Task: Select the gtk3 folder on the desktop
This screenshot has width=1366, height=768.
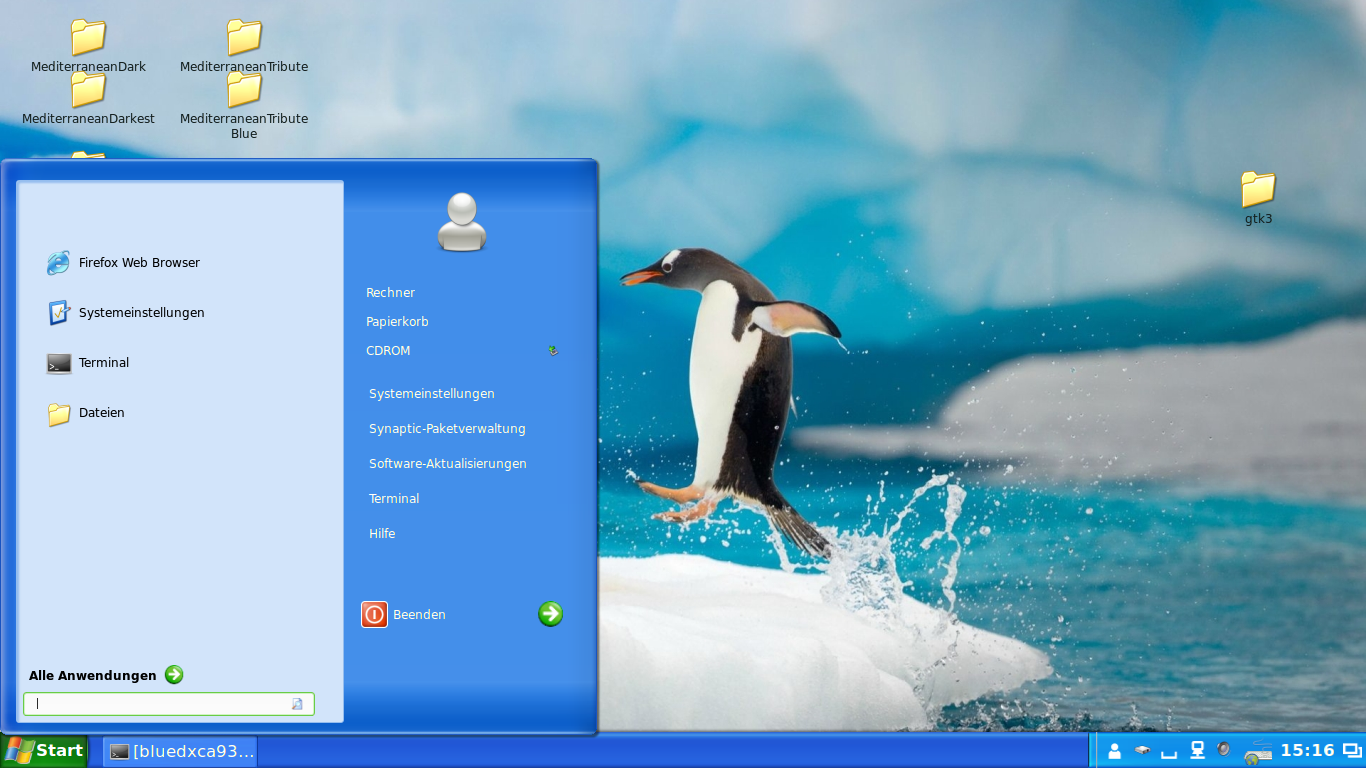Action: point(1258,197)
